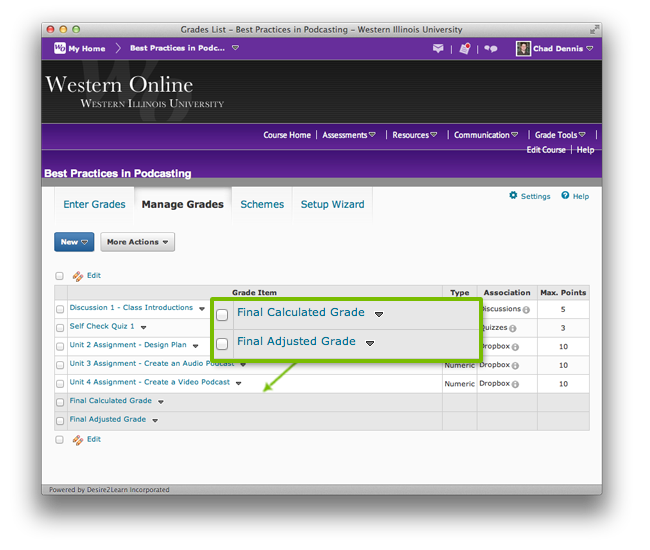This screenshot has height=550, width=650.
Task: Expand the More Actions dropdown
Action: pyautogui.click(x=138, y=242)
